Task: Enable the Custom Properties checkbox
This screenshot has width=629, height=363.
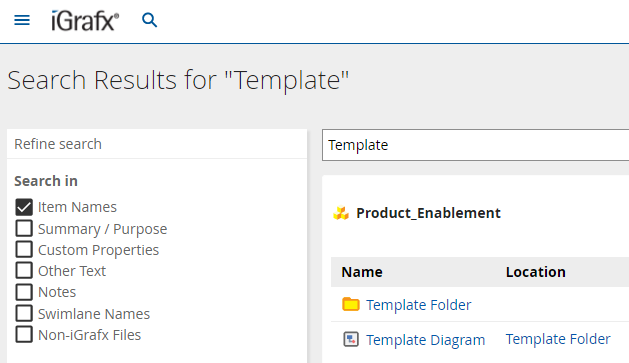Action: click(x=24, y=249)
